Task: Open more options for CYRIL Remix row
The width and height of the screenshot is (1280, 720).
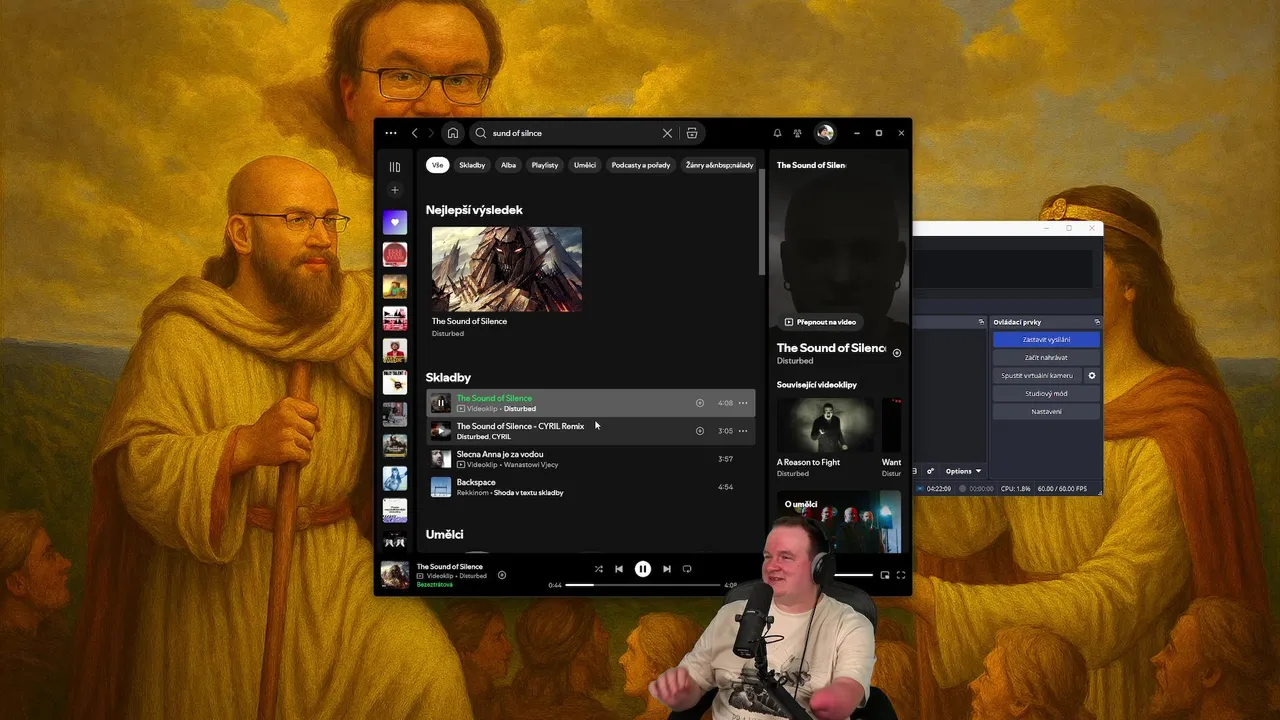Action: [743, 431]
